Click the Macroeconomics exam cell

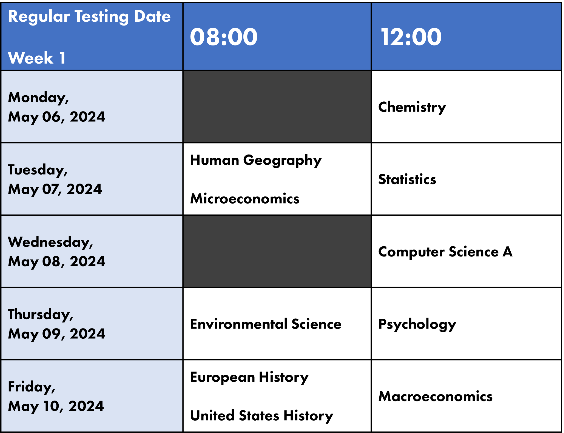[466, 396]
